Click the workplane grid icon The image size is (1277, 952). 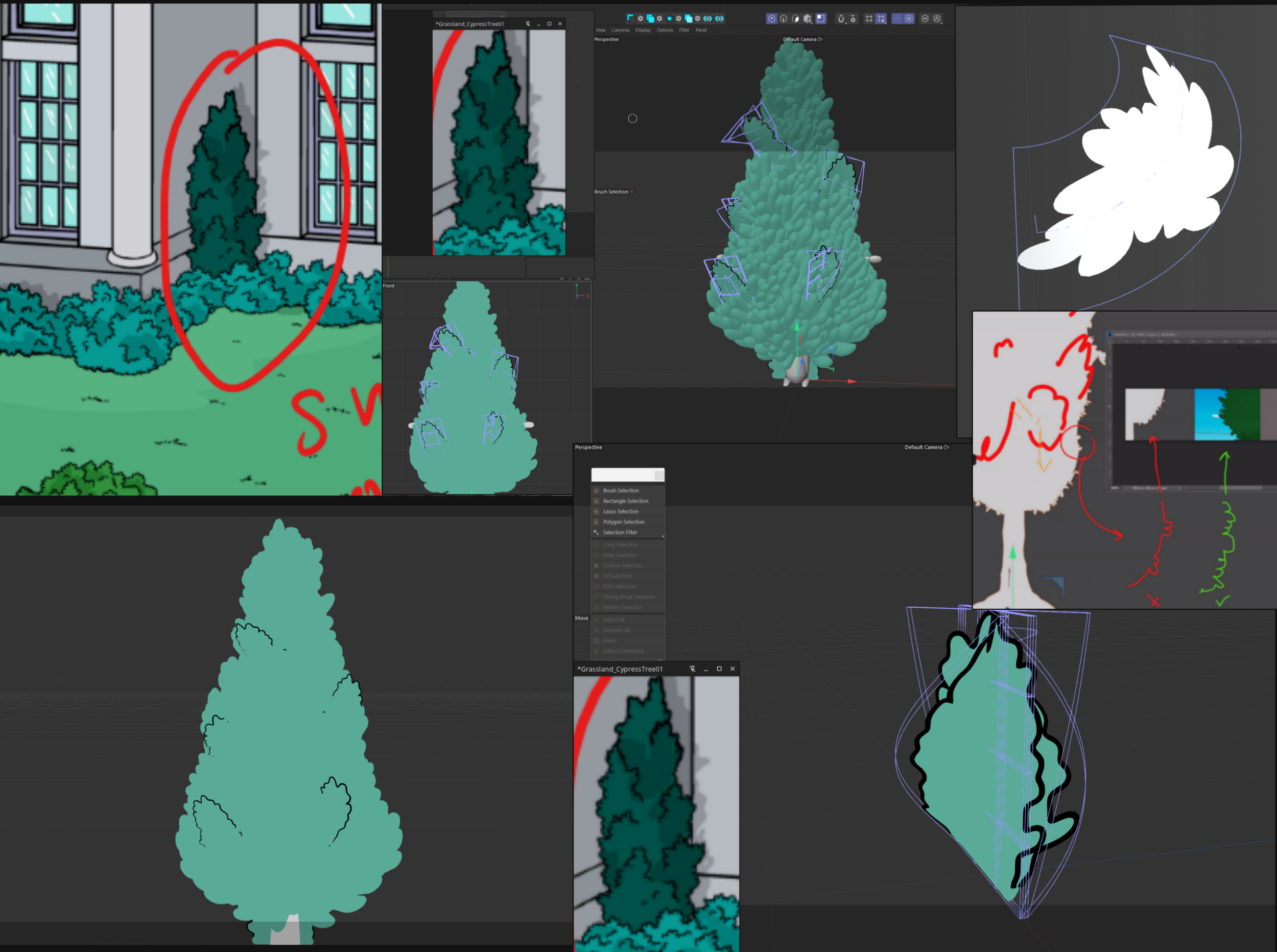click(869, 18)
